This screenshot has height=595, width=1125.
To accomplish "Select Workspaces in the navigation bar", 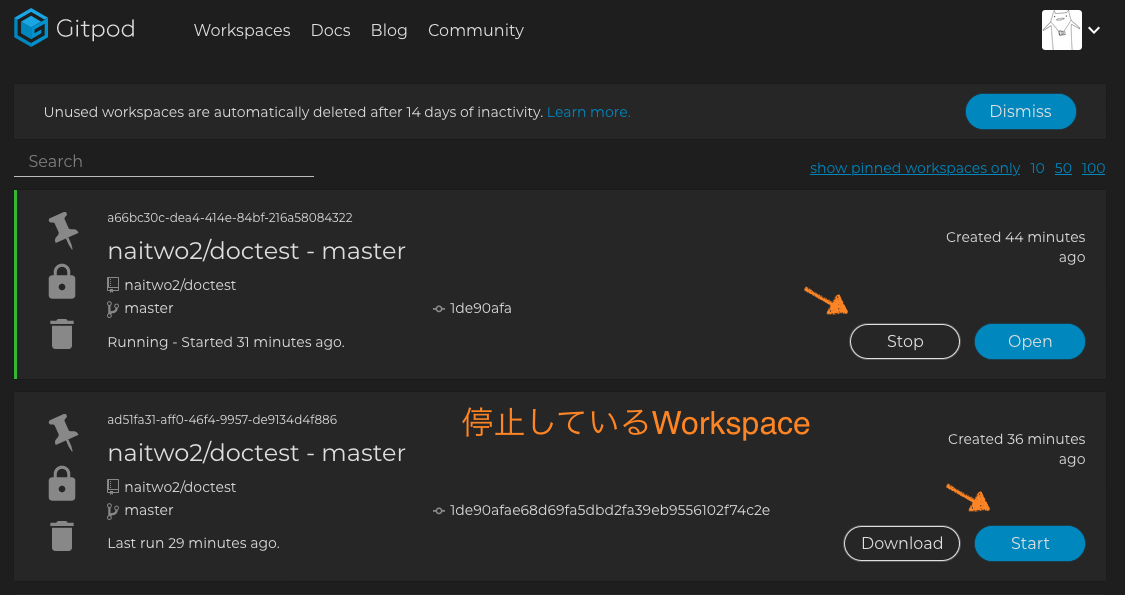I will [242, 30].
